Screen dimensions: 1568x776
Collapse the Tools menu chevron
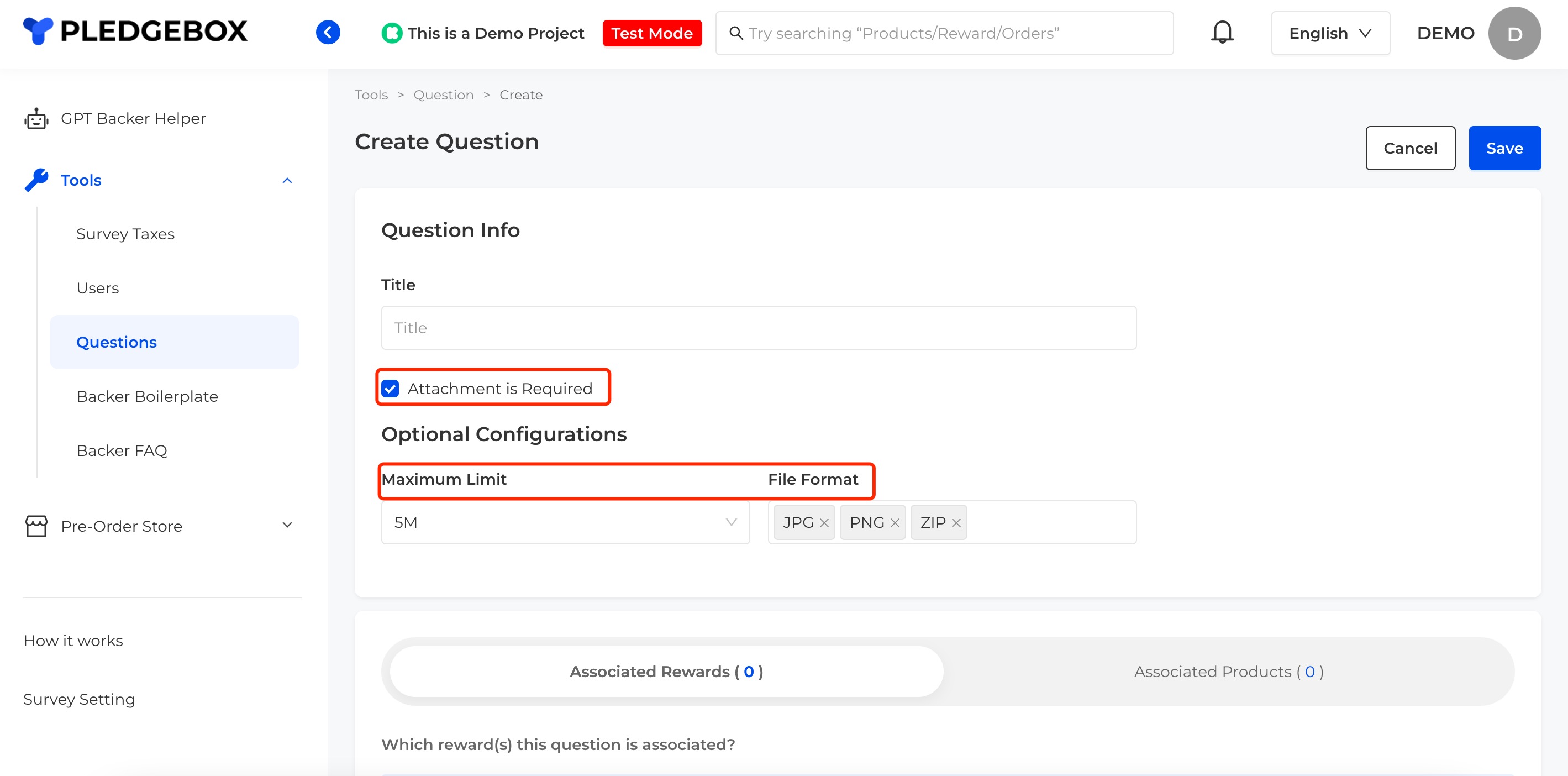(x=287, y=180)
